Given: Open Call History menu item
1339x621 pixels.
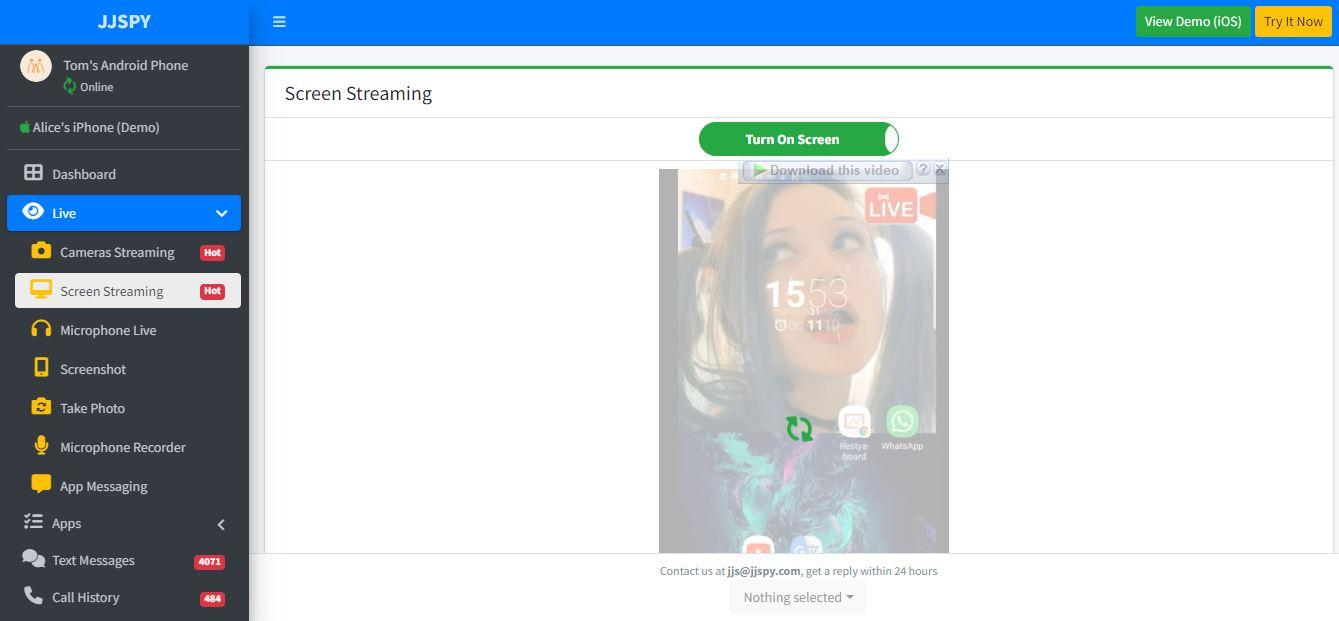Looking at the screenshot, I should [x=124, y=597].
